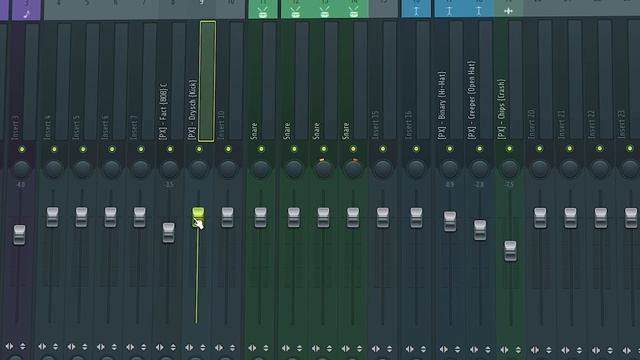
Task: Select the 'Insert 7' track label
Action: coord(134,128)
